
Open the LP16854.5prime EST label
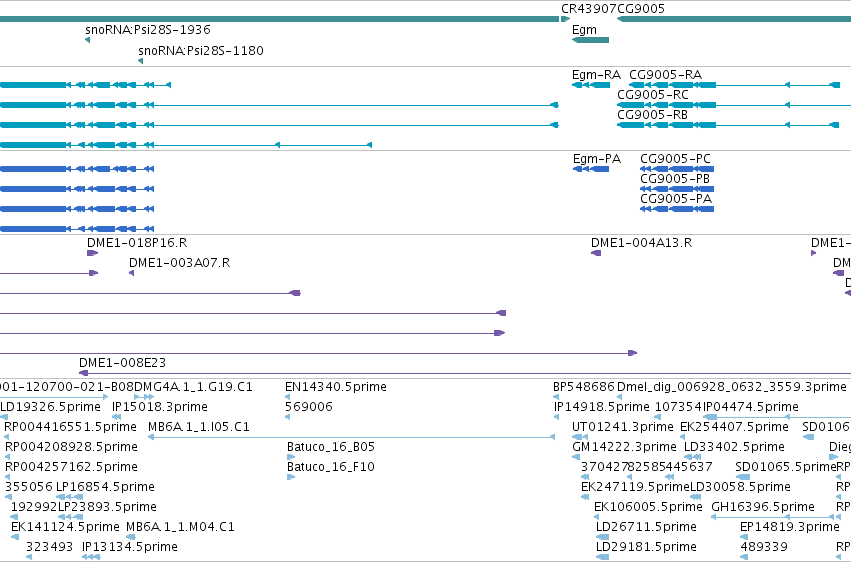point(105,488)
